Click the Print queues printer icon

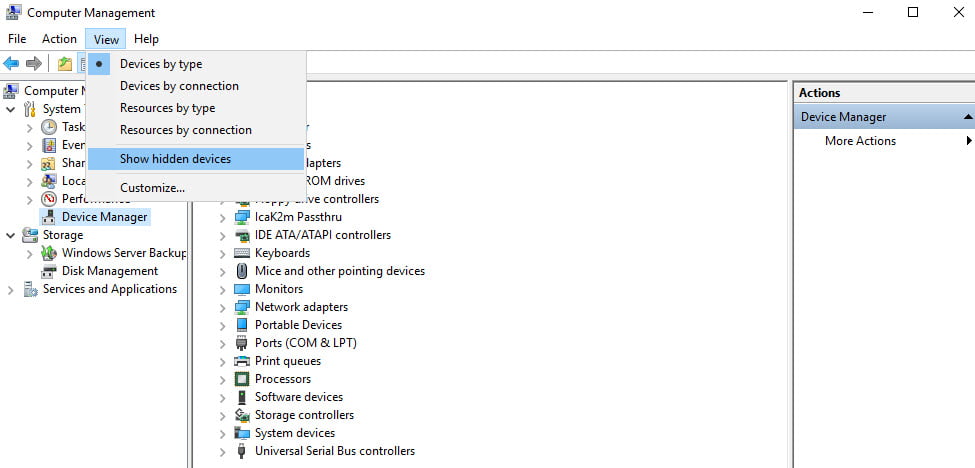(x=242, y=361)
